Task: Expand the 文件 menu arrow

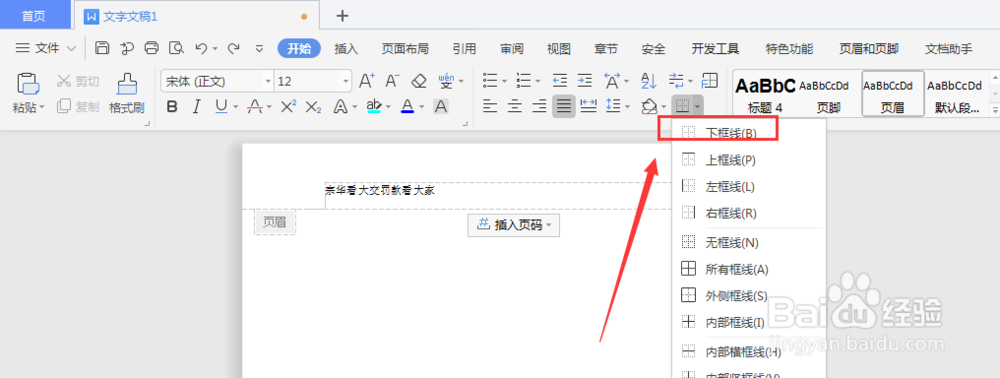Action: (71, 48)
